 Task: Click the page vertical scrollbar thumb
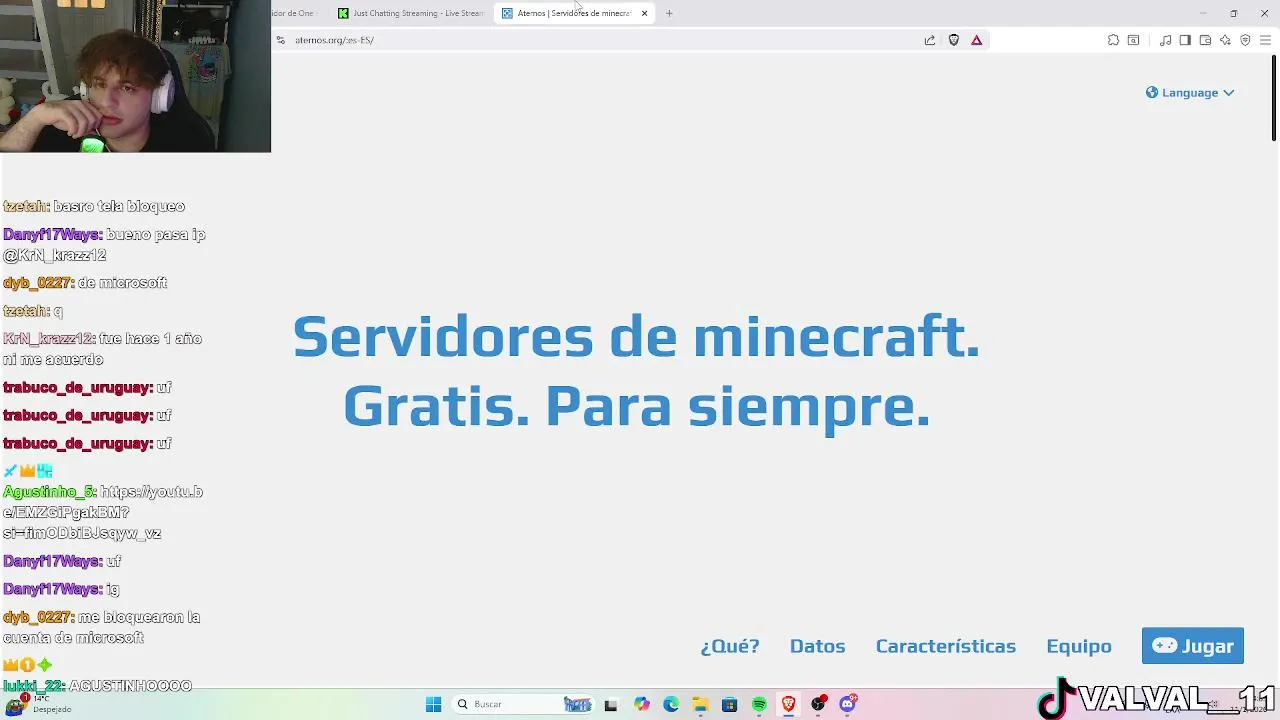1274,98
